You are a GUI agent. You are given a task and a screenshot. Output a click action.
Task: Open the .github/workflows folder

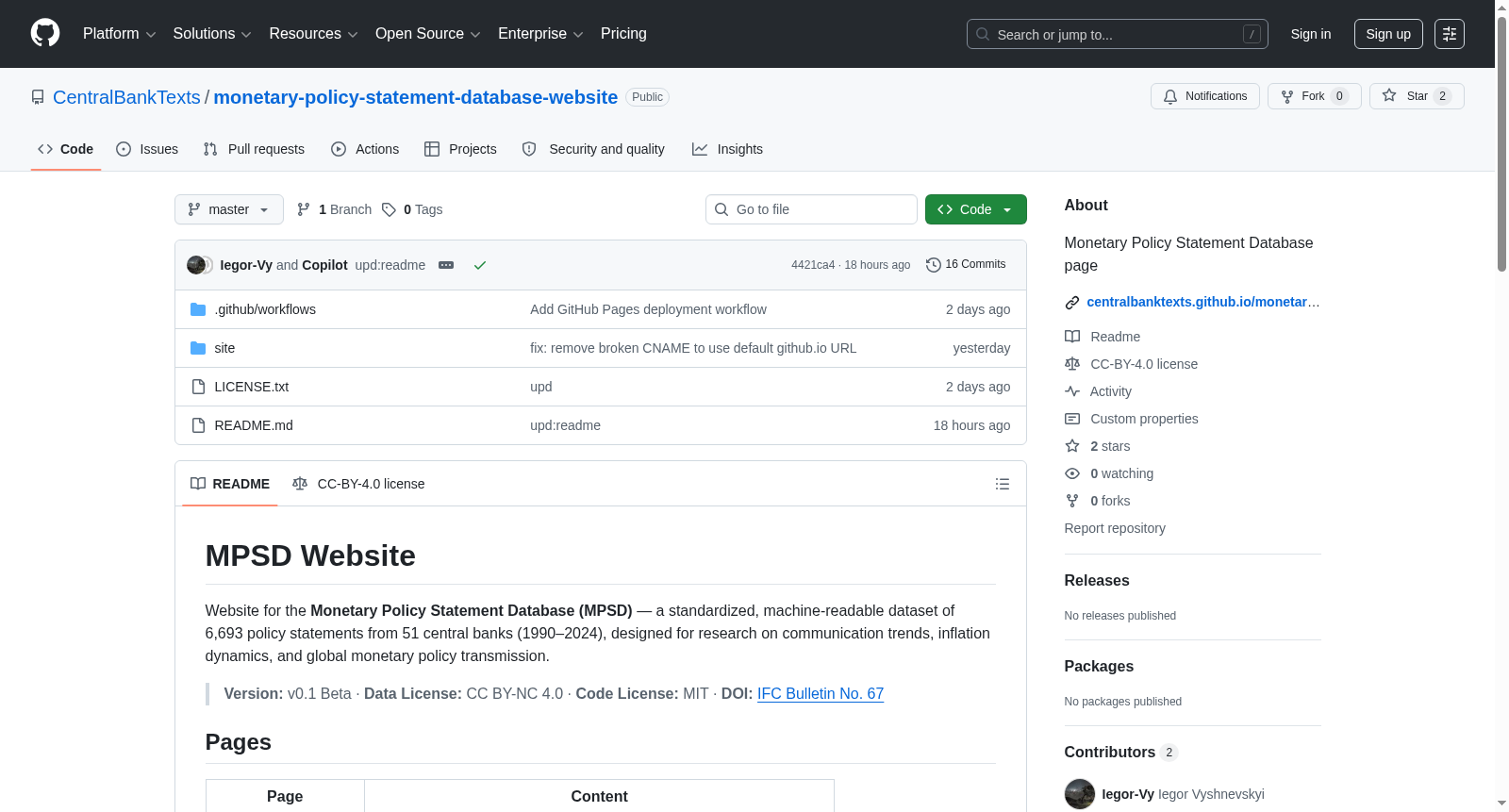pyautogui.click(x=265, y=309)
